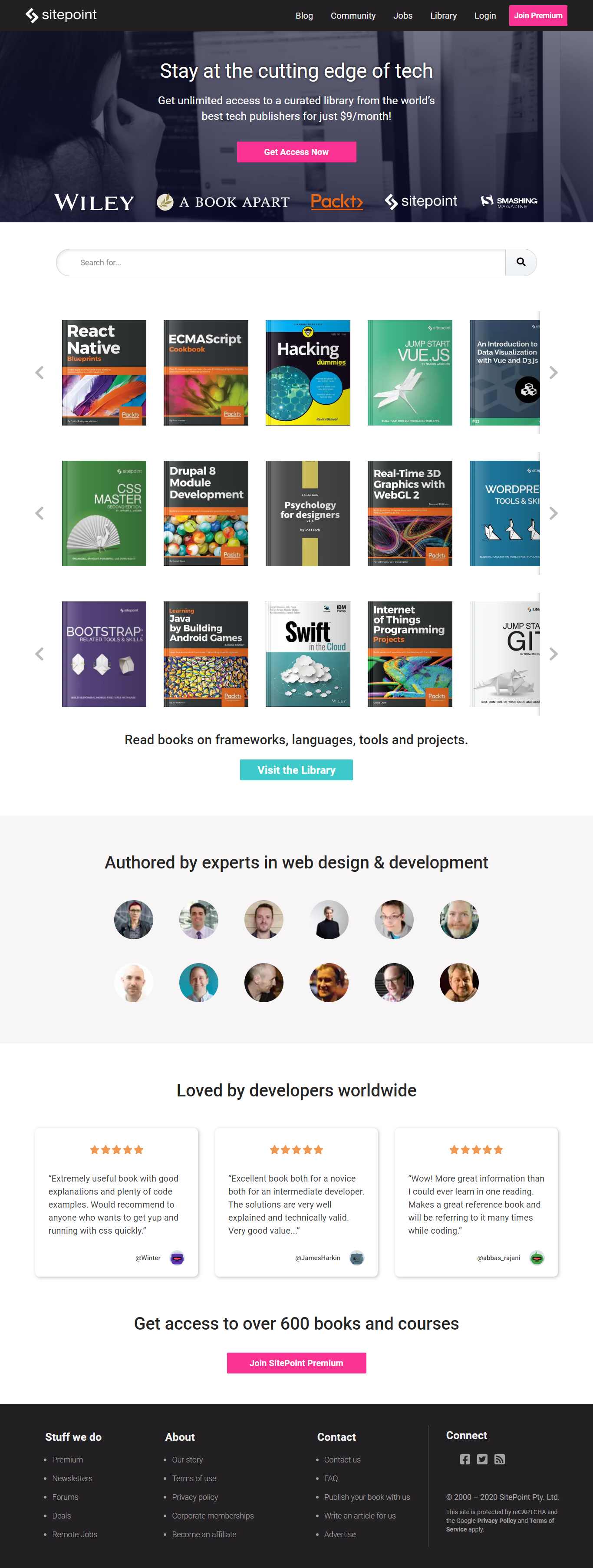This screenshot has width=593, height=1568.
Task: Open the RSS feed icon under Connect
Action: pyautogui.click(x=499, y=1459)
